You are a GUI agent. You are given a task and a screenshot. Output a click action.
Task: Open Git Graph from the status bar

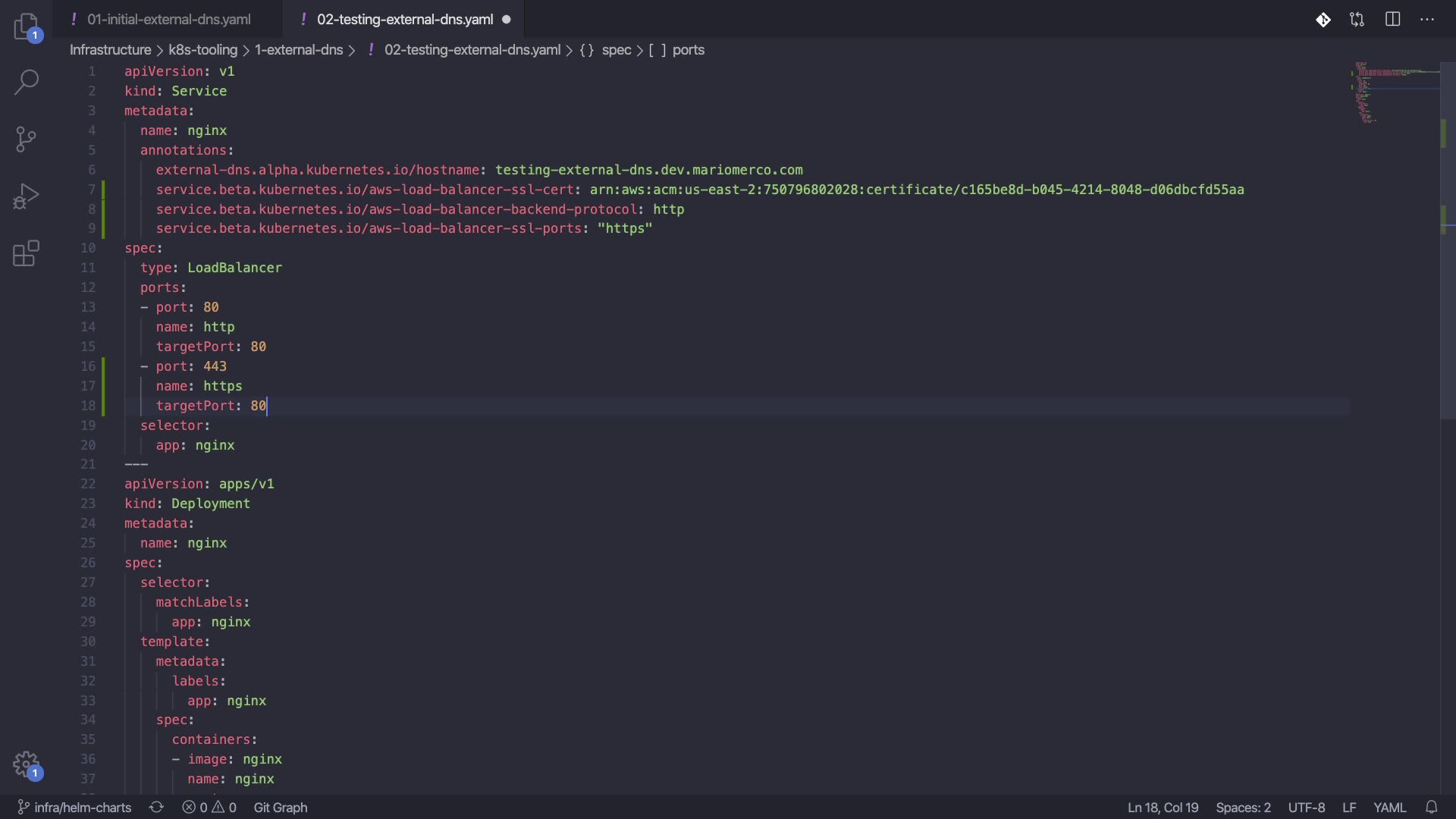(281, 808)
